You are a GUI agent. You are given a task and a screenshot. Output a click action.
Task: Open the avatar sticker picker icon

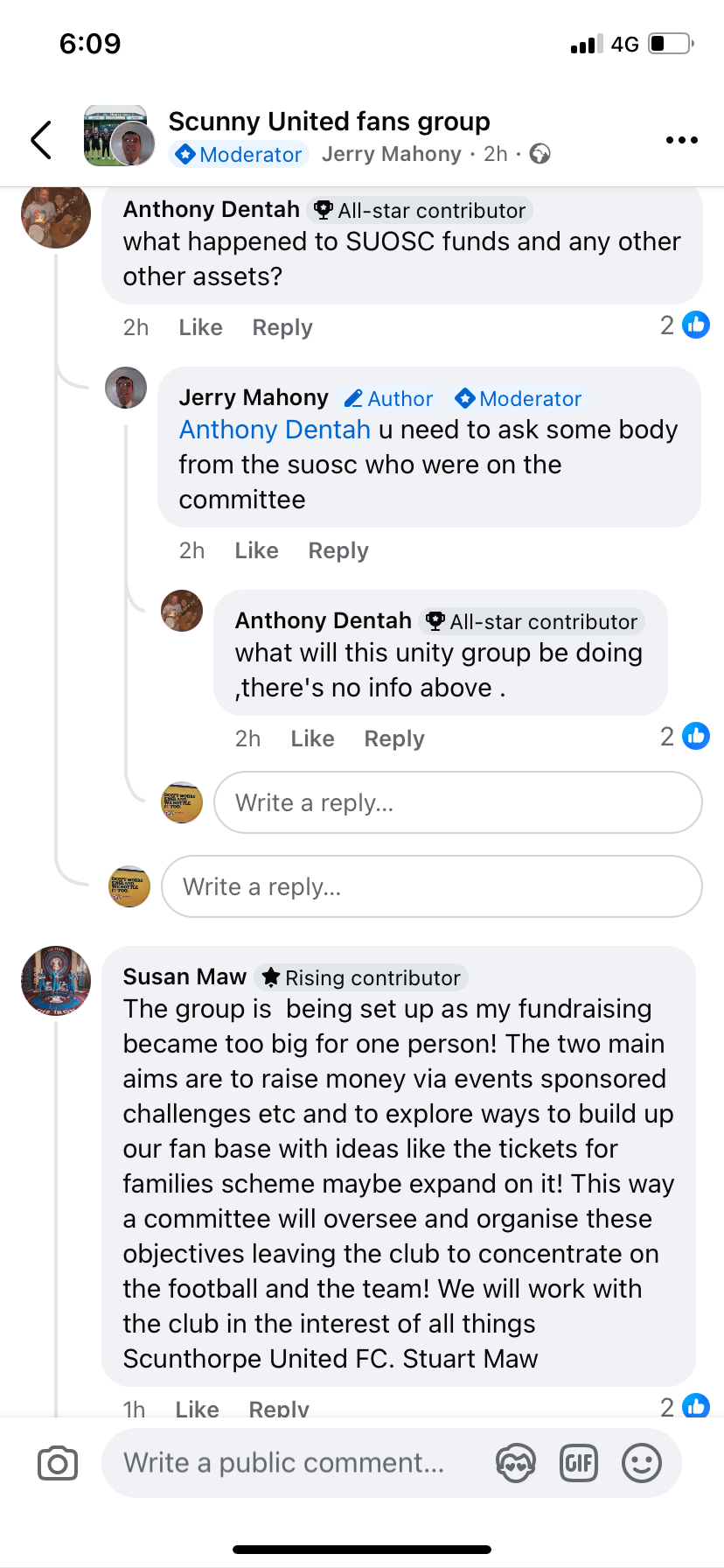coord(515,1463)
